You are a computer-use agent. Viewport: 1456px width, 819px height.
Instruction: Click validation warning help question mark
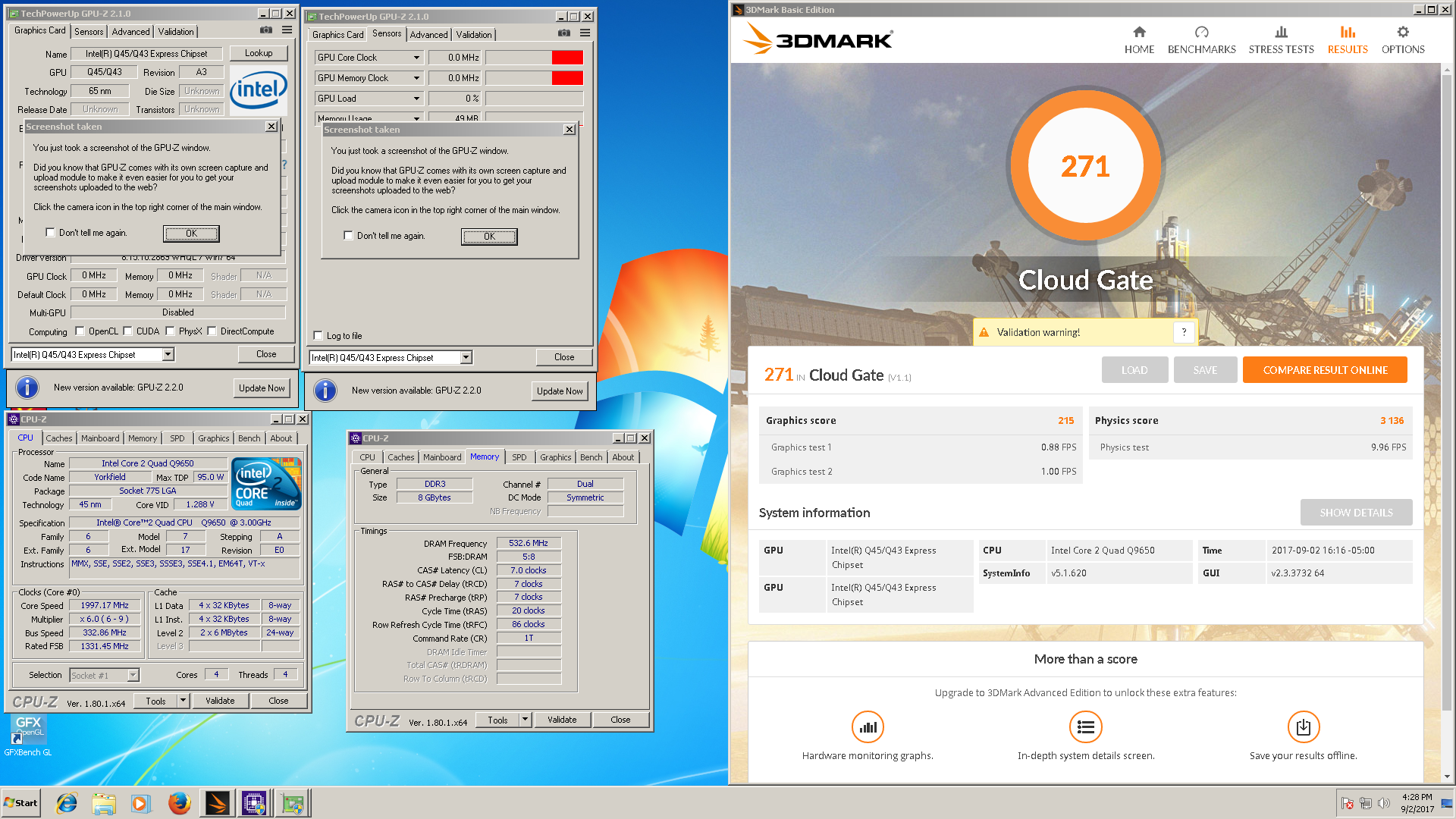coord(1184,332)
